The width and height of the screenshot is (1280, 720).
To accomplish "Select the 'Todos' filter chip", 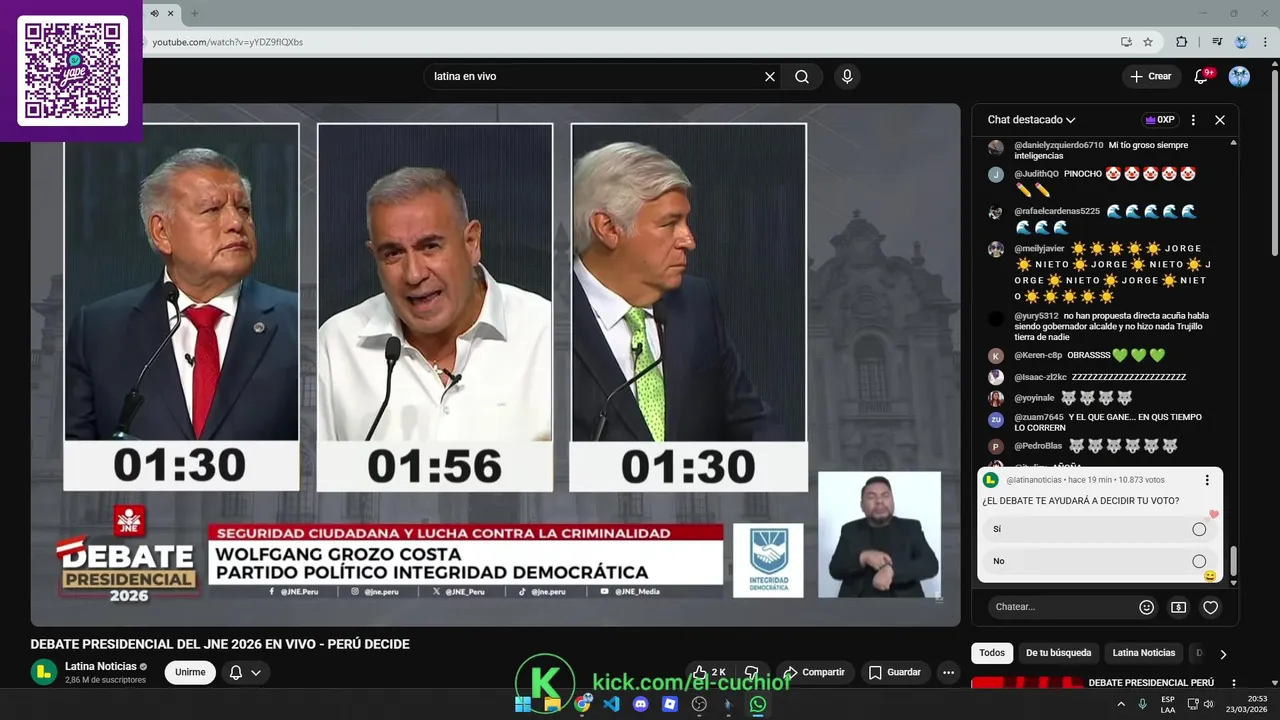I will pos(992,653).
